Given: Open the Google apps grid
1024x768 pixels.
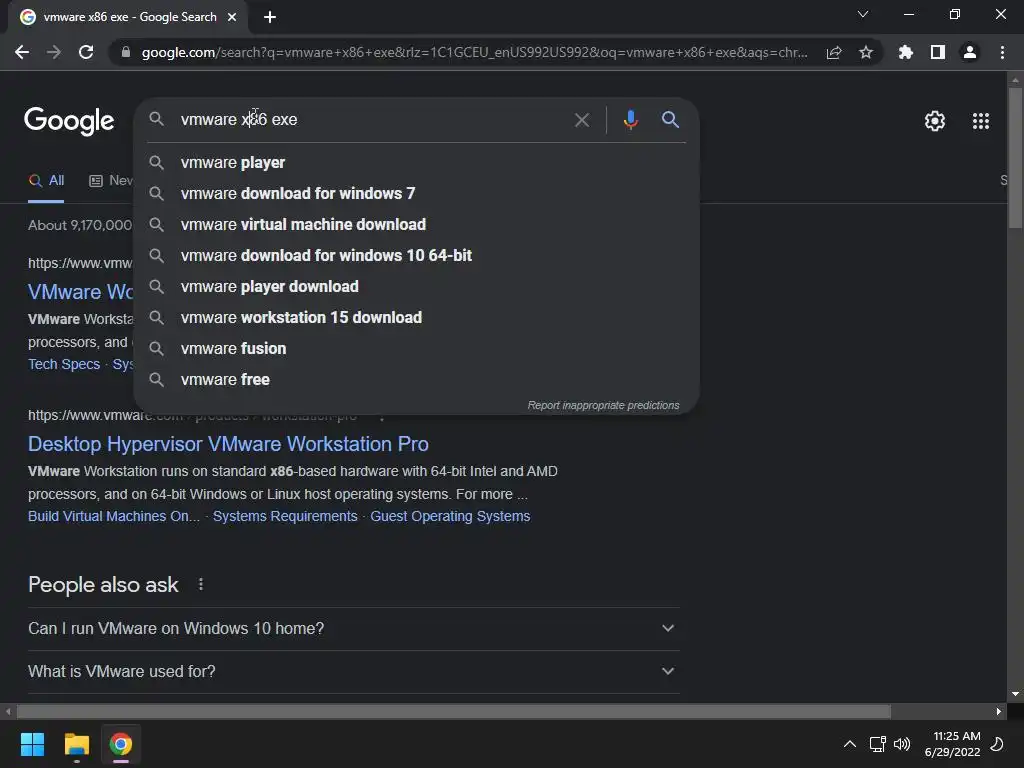Looking at the screenshot, I should 981,121.
